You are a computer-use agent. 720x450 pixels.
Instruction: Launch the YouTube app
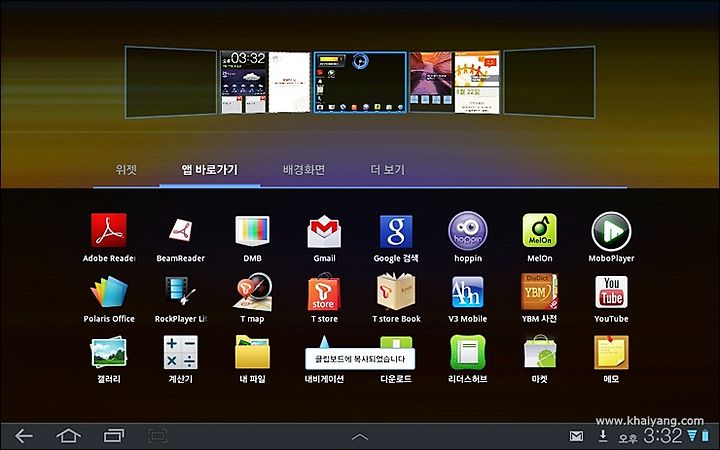coord(611,291)
